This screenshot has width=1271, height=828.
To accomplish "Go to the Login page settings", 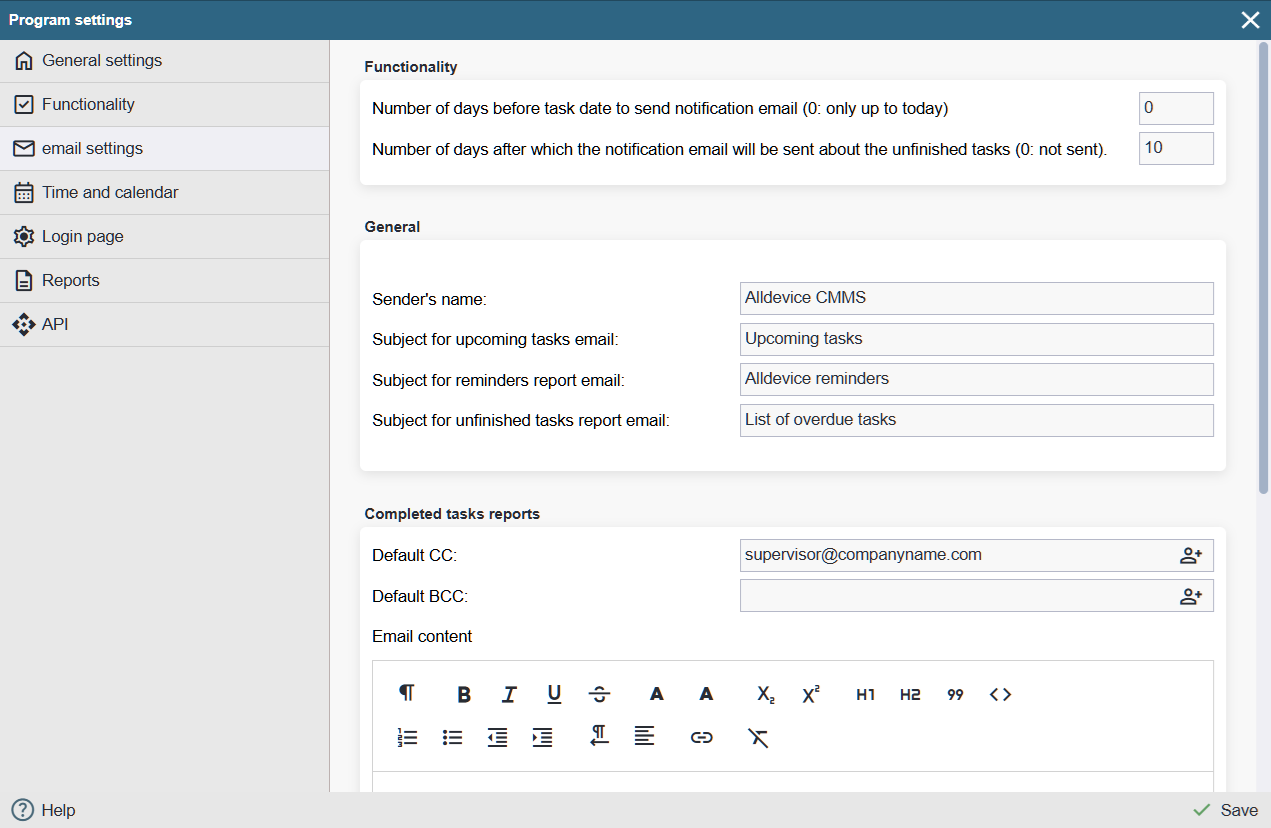I will click(83, 237).
